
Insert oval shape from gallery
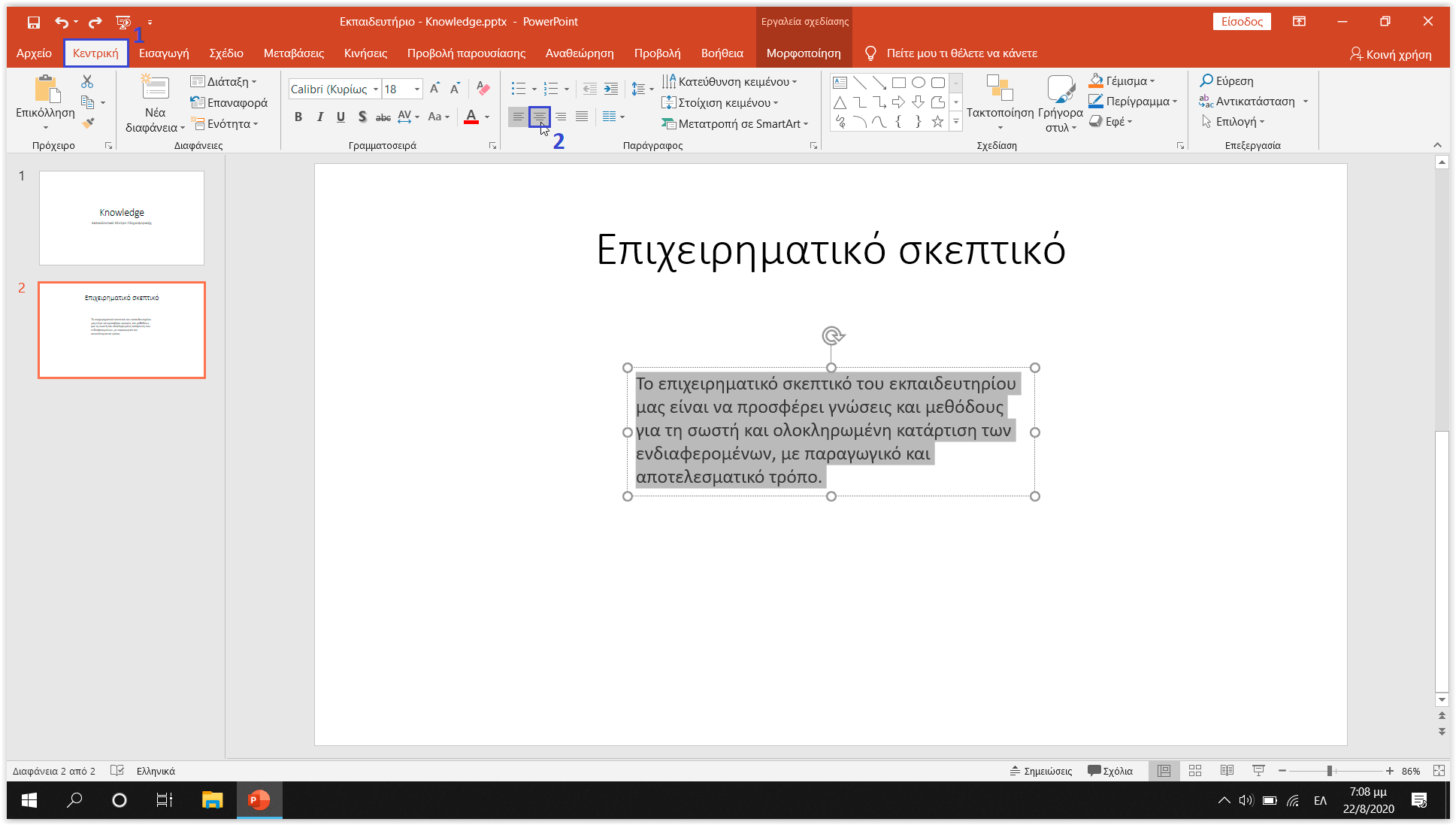click(x=918, y=82)
